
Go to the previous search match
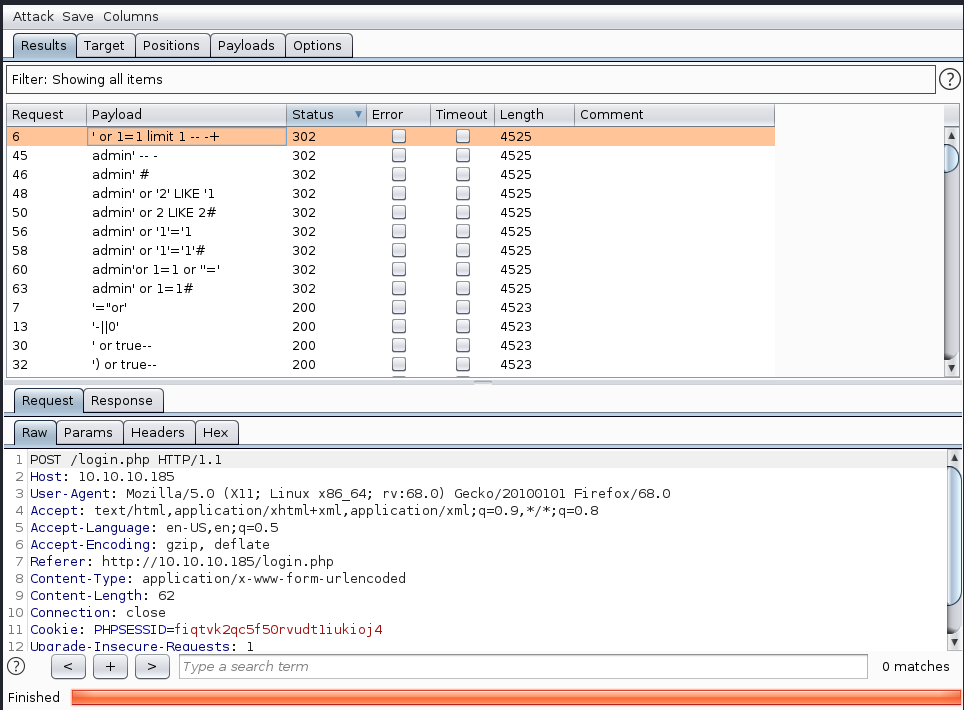[68, 666]
